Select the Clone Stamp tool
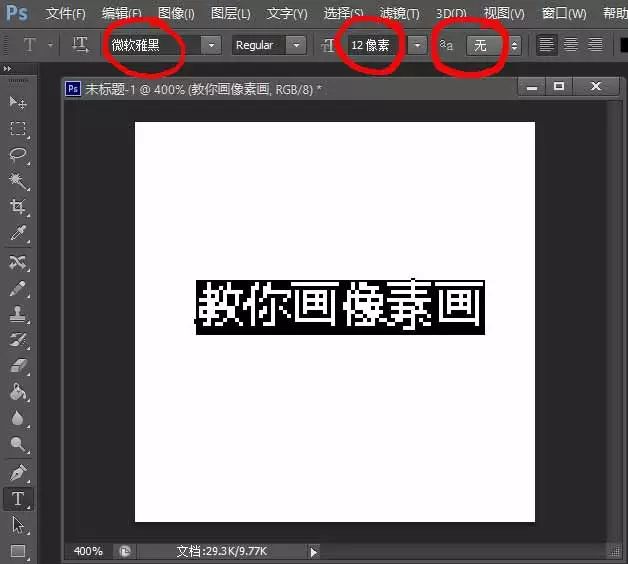The image size is (628, 564). coord(18,314)
